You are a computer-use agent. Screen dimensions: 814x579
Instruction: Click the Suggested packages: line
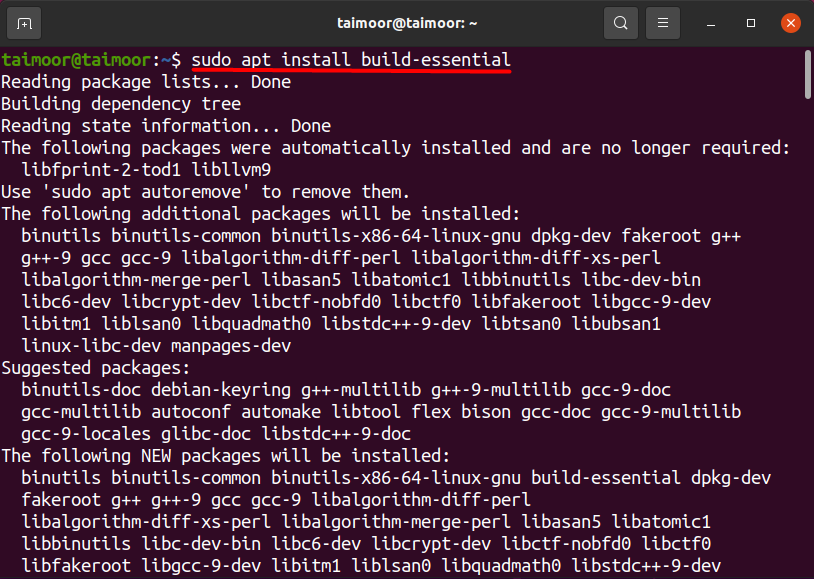pos(96,368)
